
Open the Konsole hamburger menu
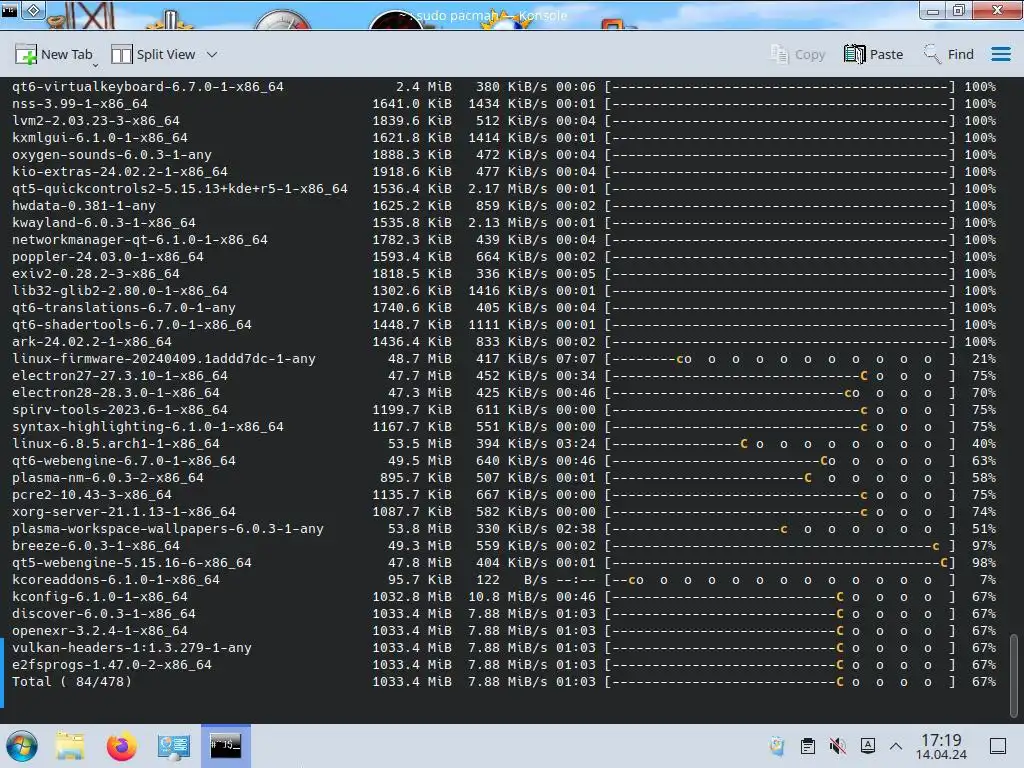[x=1000, y=54]
